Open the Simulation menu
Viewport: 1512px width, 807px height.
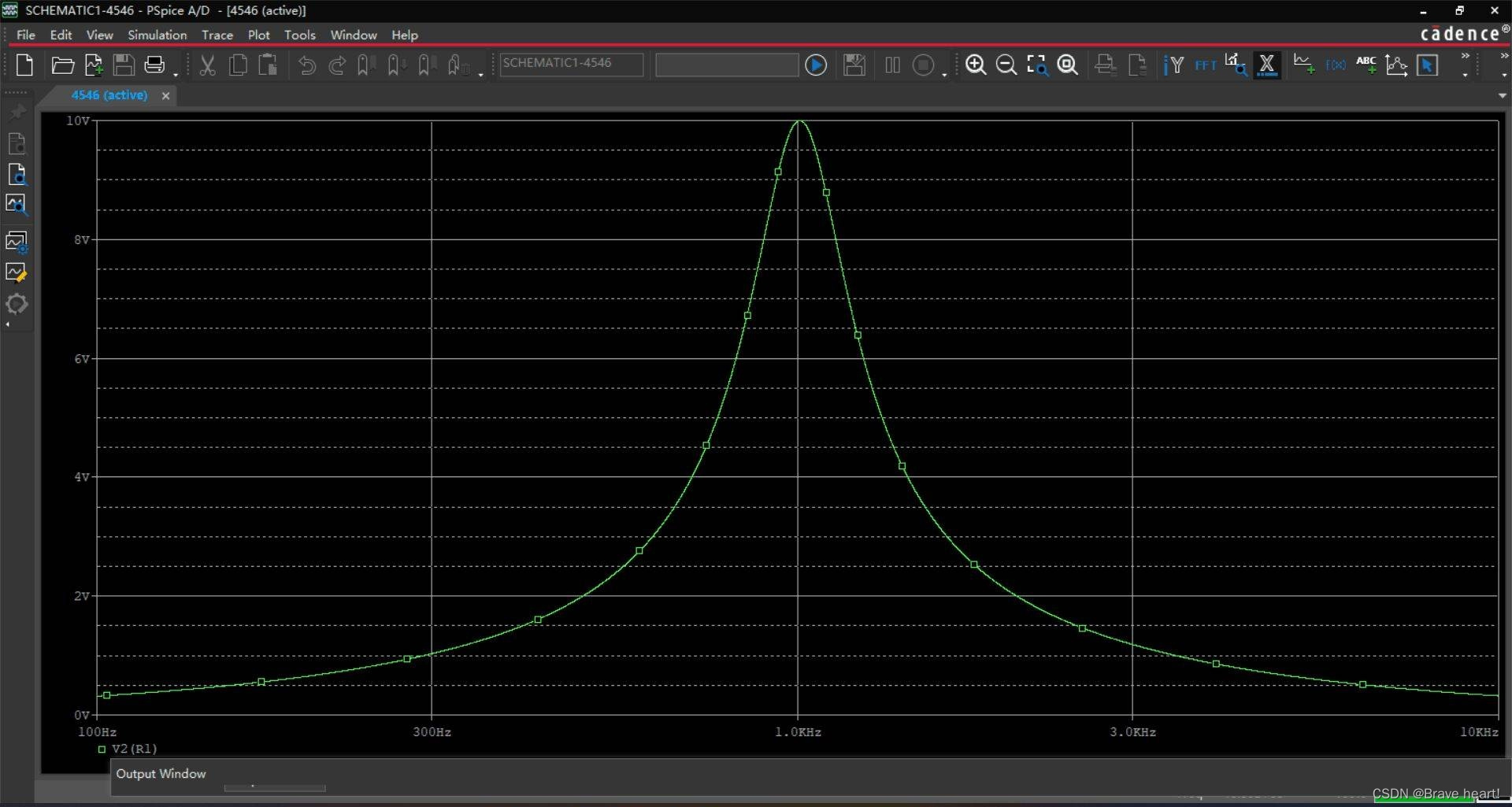[157, 35]
